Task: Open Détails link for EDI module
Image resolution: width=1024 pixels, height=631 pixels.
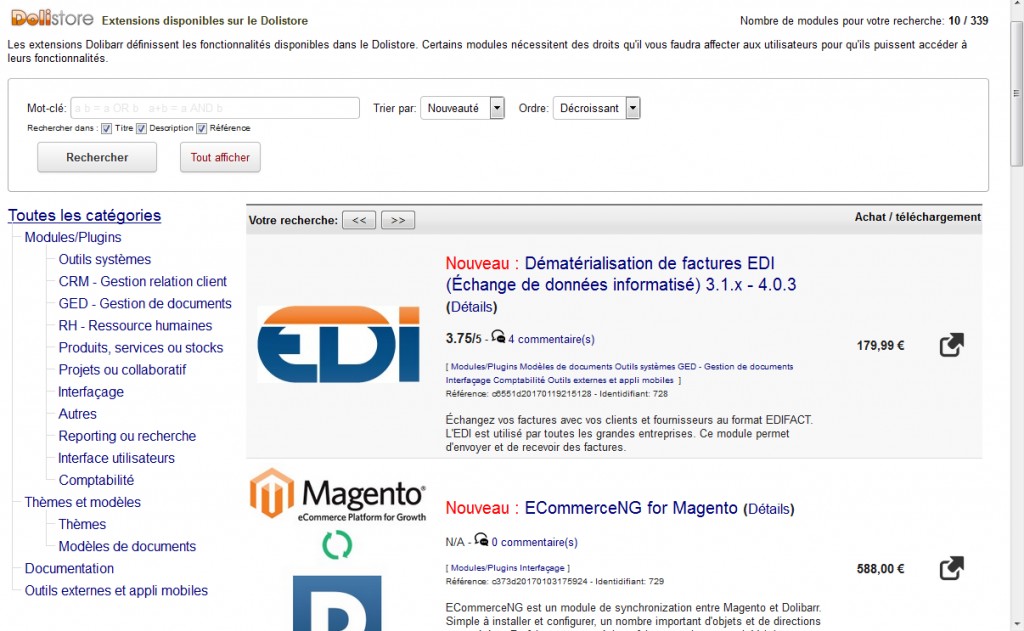Action: click(x=472, y=307)
